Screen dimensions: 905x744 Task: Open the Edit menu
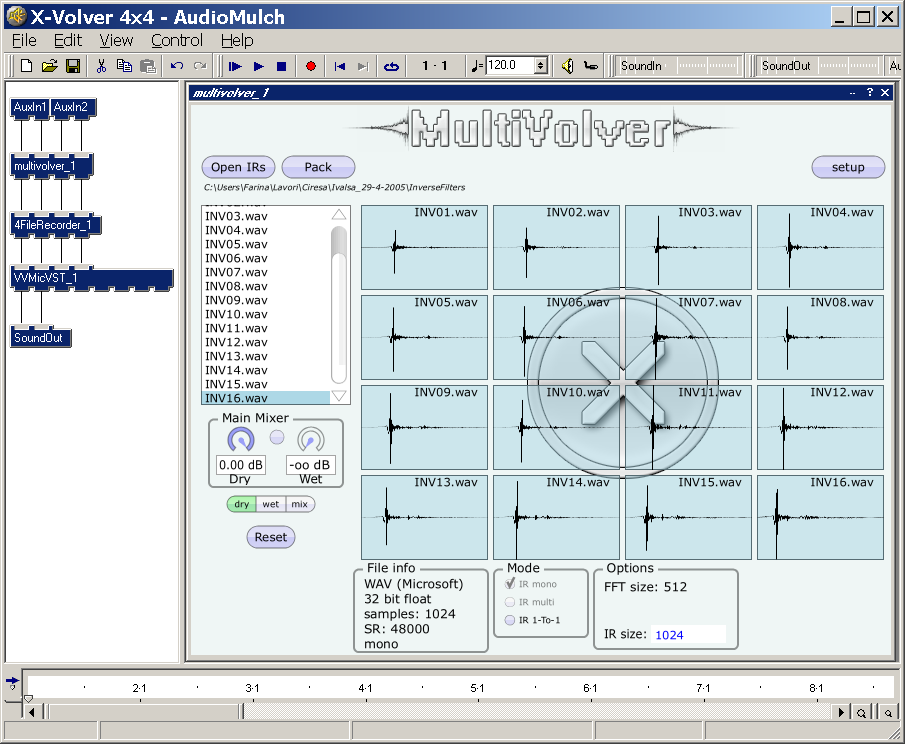click(x=68, y=40)
